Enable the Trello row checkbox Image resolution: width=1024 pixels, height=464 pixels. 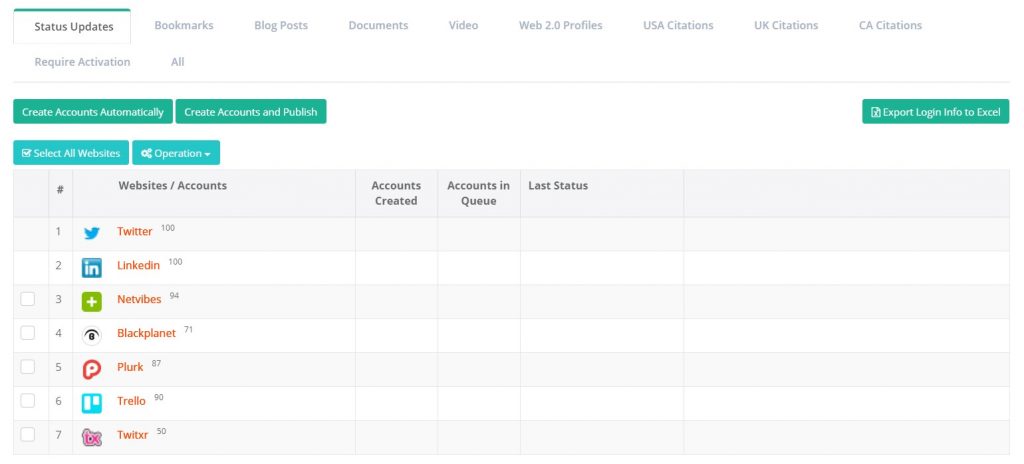pos(28,400)
